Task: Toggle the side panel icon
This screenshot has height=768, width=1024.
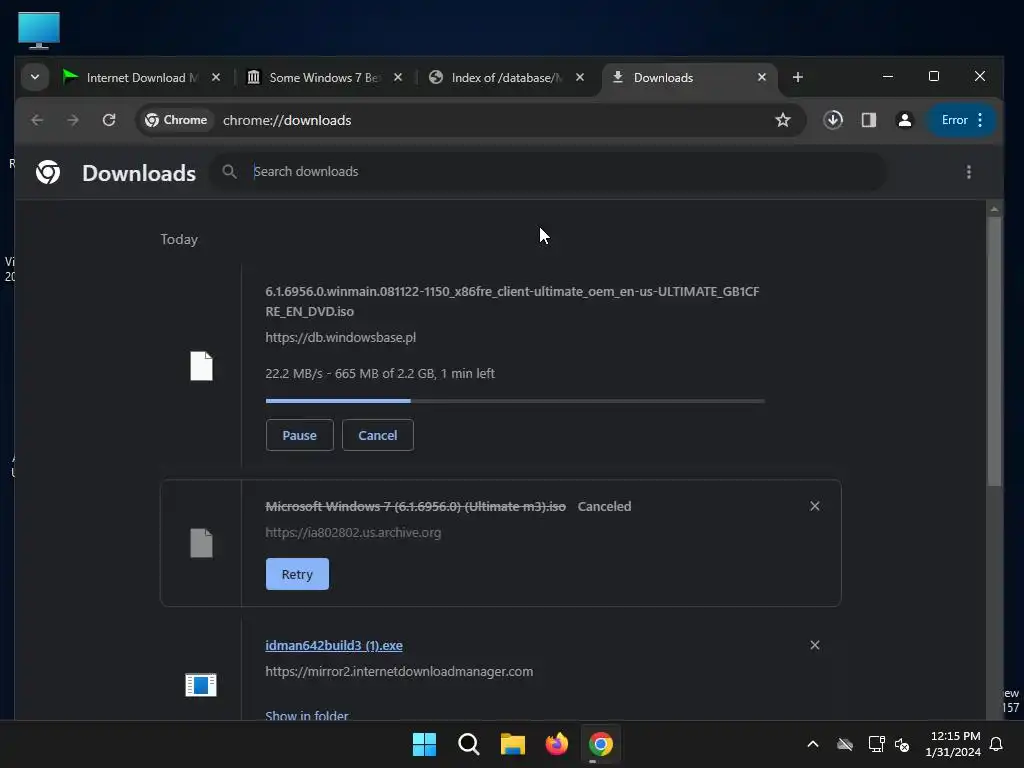Action: tap(869, 120)
